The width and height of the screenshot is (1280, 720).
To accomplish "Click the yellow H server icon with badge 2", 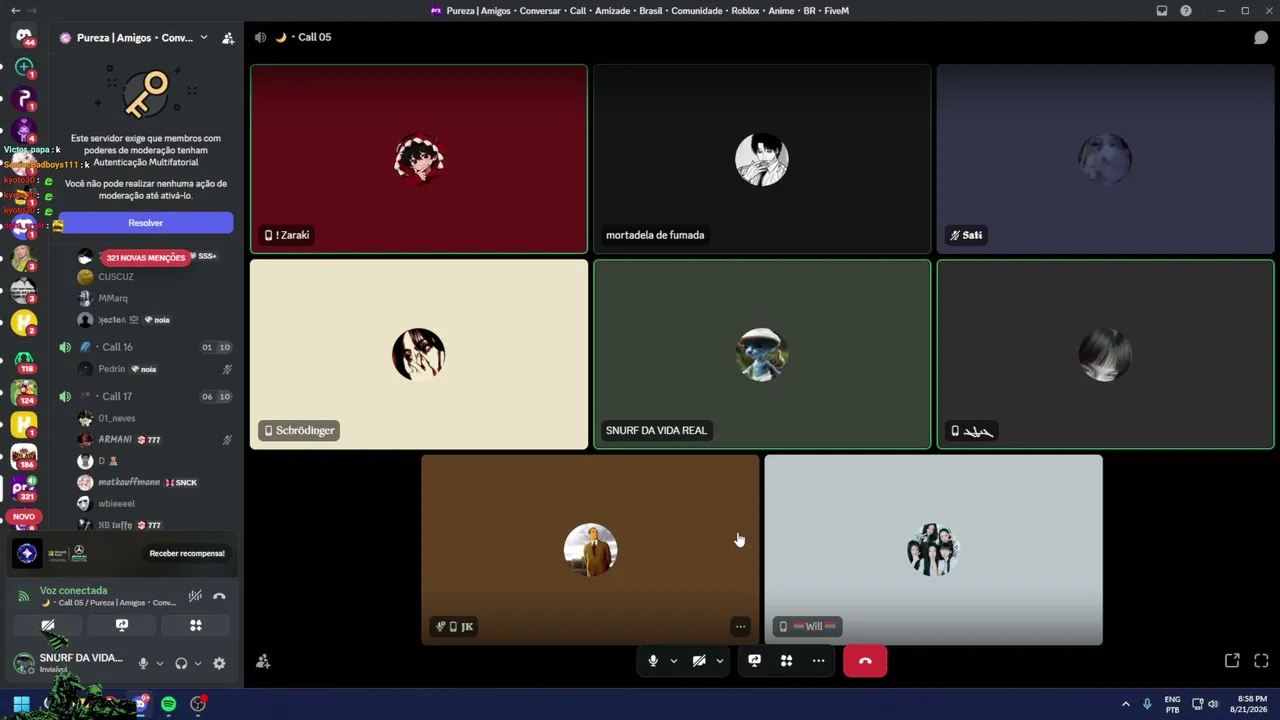I will click(x=24, y=323).
